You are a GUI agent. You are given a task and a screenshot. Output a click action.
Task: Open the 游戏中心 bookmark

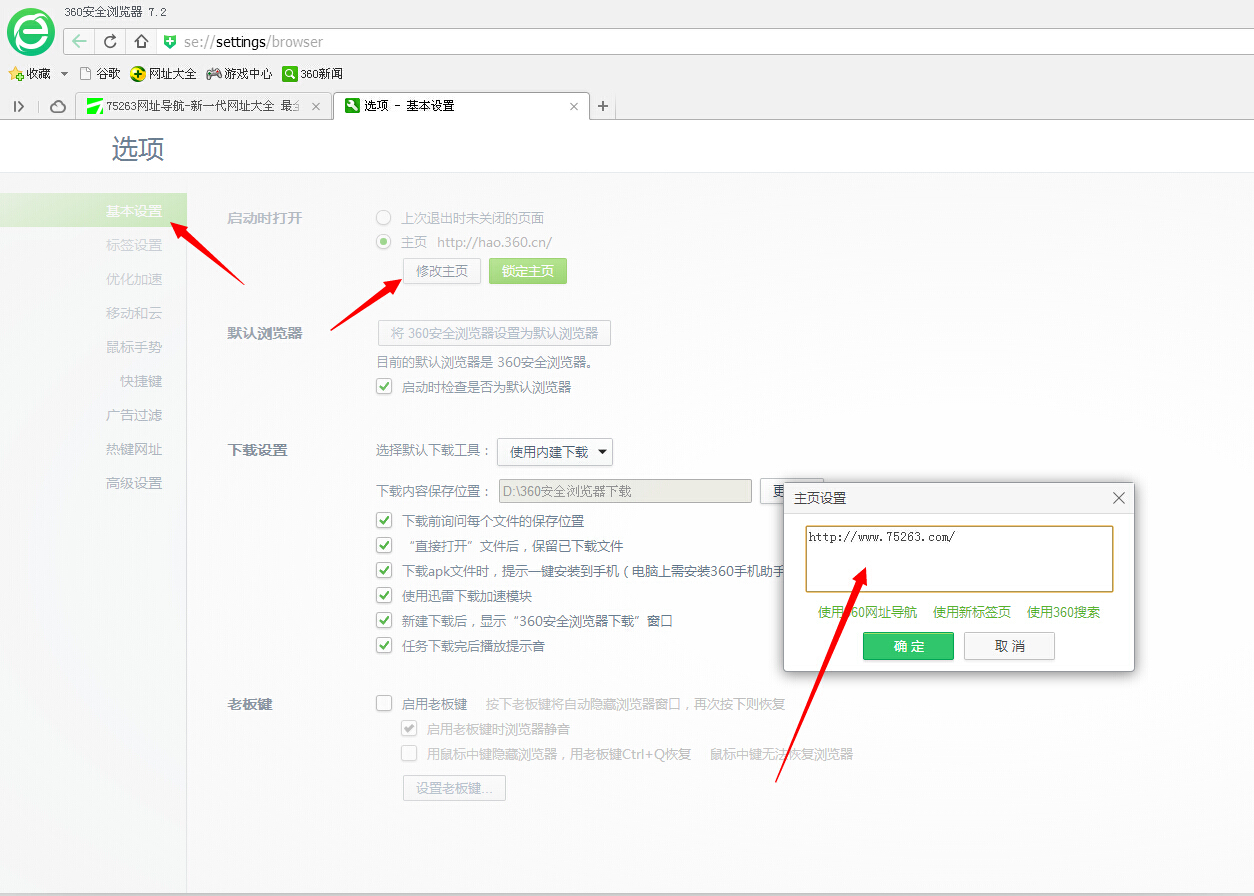[239, 74]
